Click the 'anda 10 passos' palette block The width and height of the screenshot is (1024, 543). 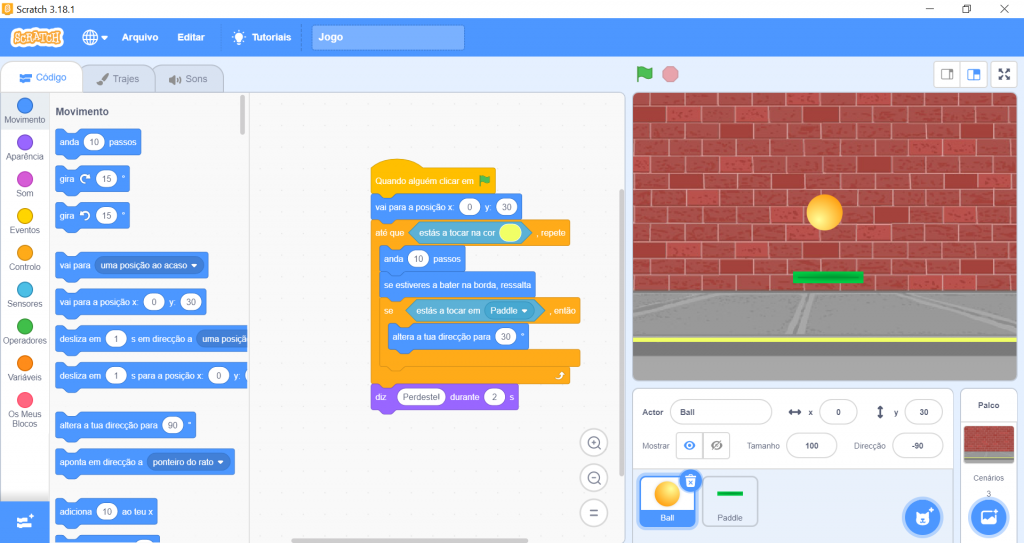(98, 142)
